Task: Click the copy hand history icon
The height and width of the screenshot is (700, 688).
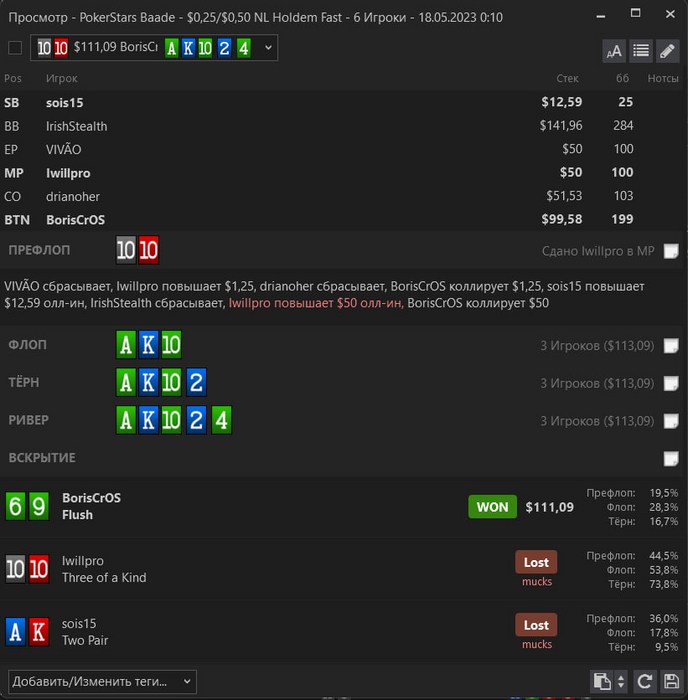Action: 602,681
